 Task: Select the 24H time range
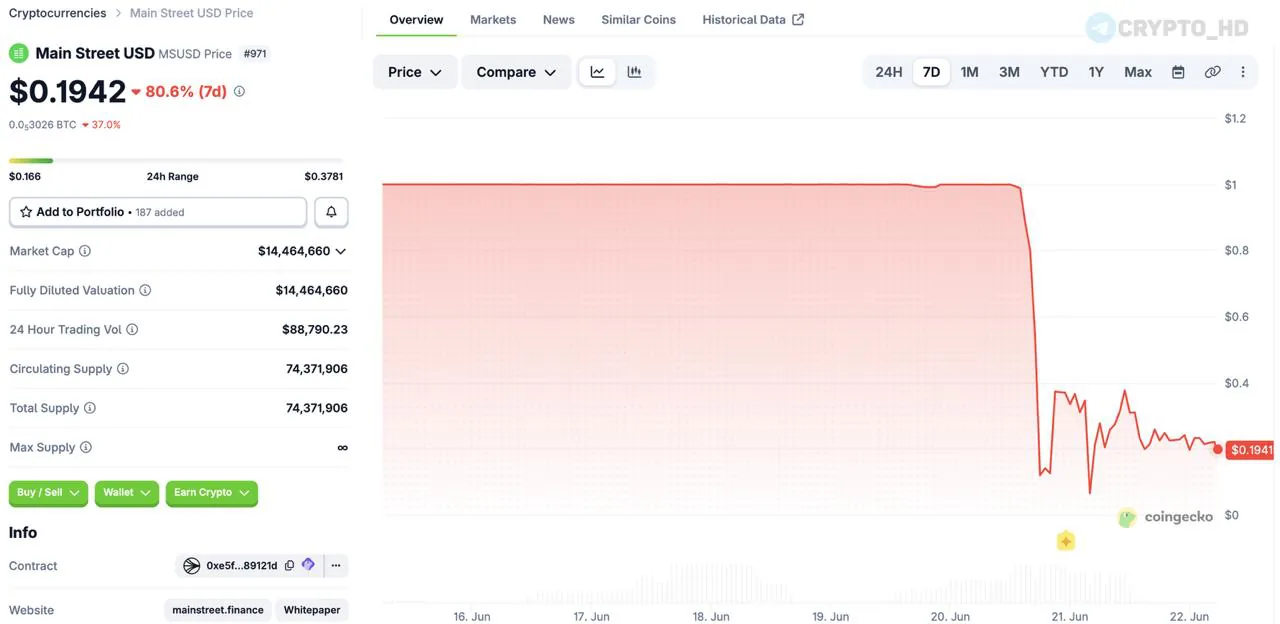889,72
